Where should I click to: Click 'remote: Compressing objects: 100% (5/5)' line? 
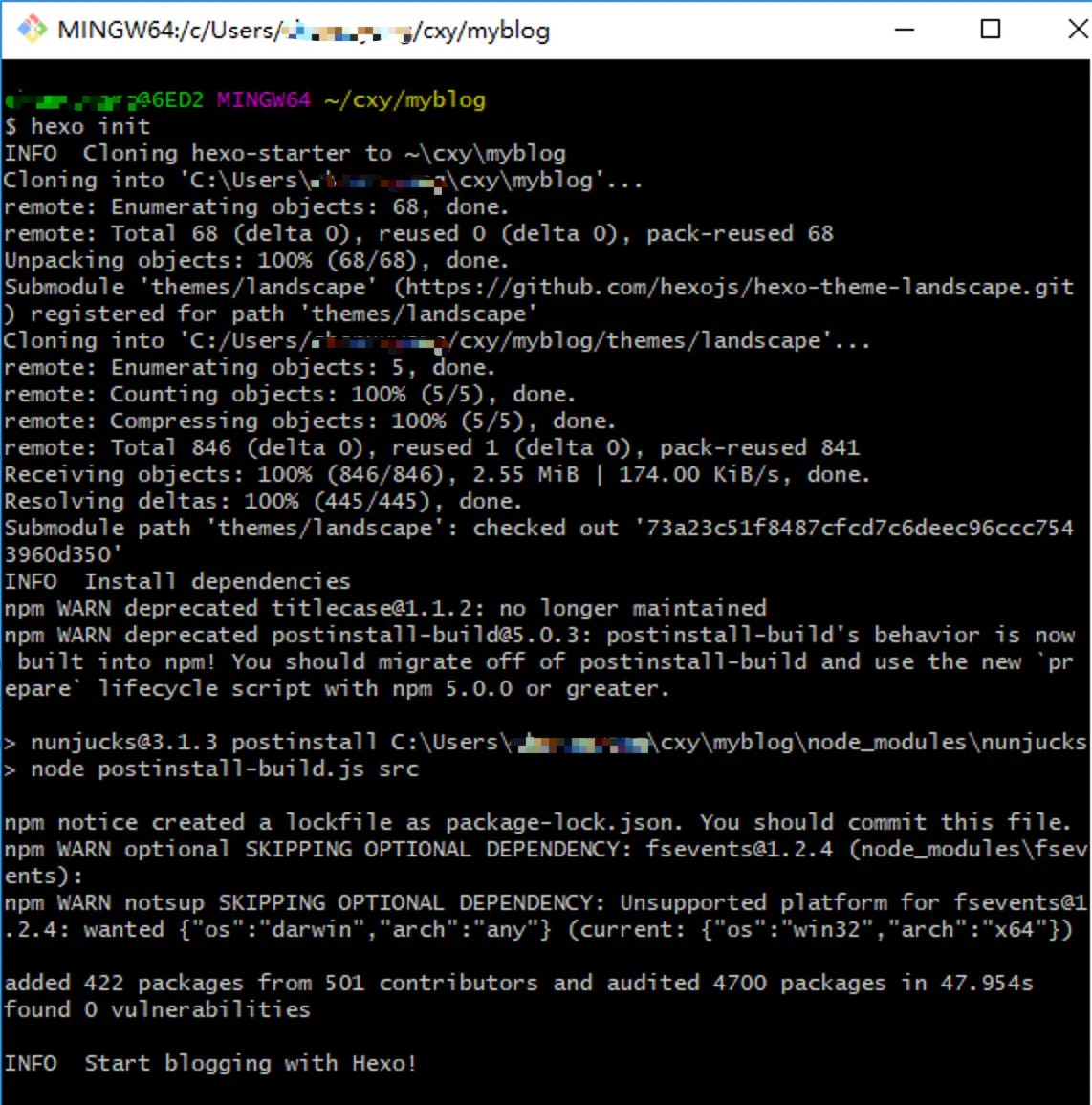310,422
